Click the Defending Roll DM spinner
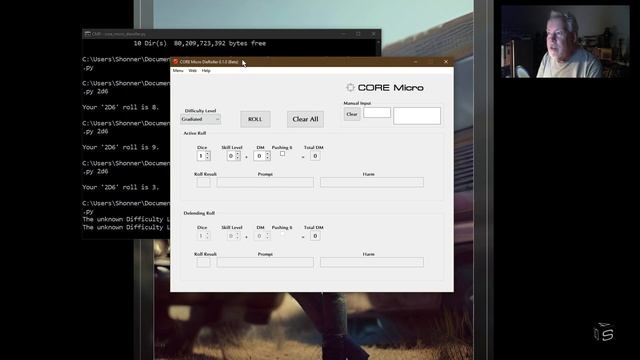The height and width of the screenshot is (360, 640). click(262, 236)
